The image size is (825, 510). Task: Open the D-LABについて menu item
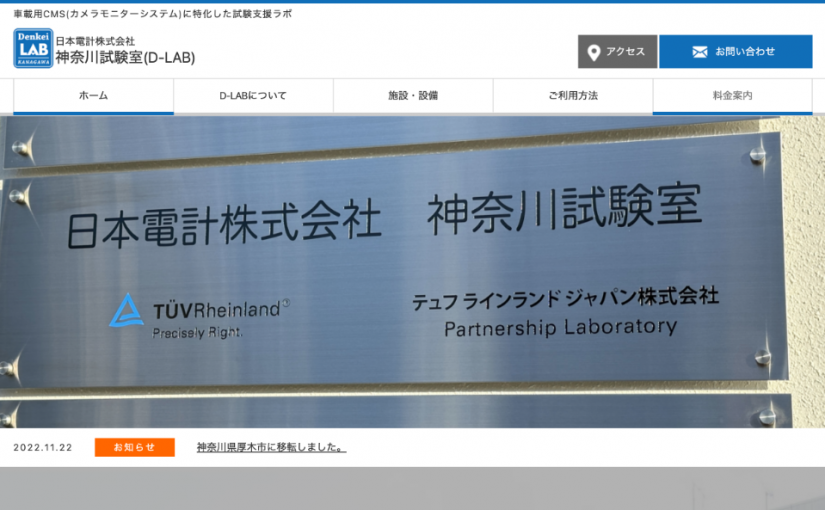pyautogui.click(x=253, y=96)
